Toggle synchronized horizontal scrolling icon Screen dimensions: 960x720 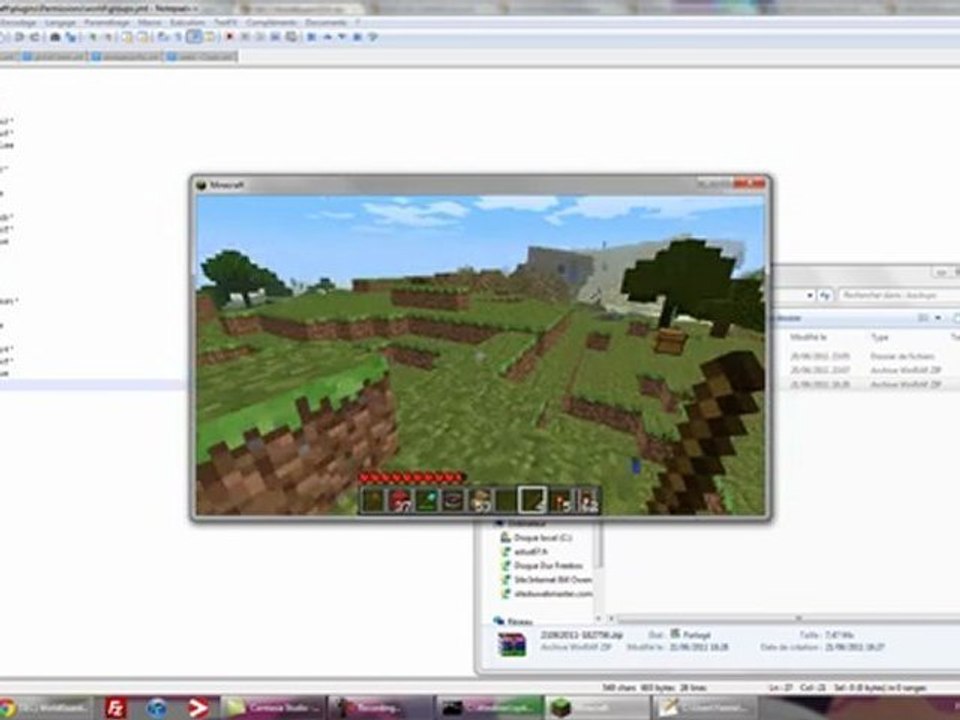click(143, 37)
